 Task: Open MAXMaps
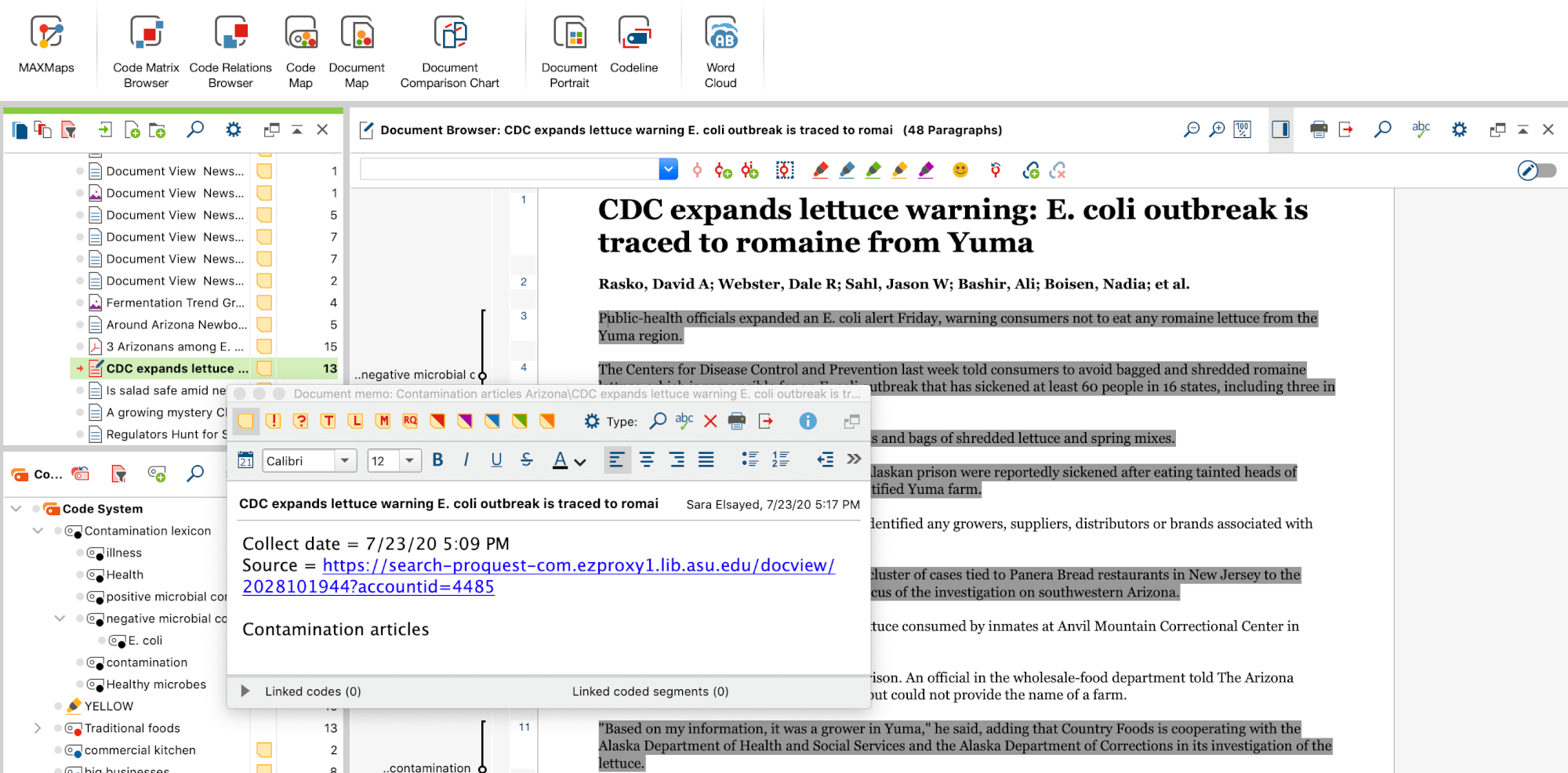coord(46,45)
